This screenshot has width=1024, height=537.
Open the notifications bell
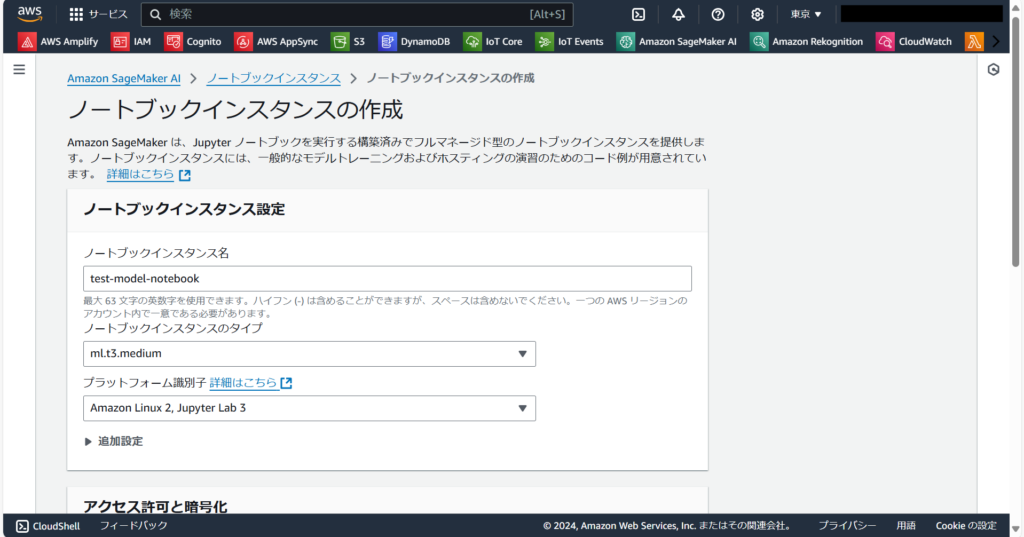[x=679, y=14]
